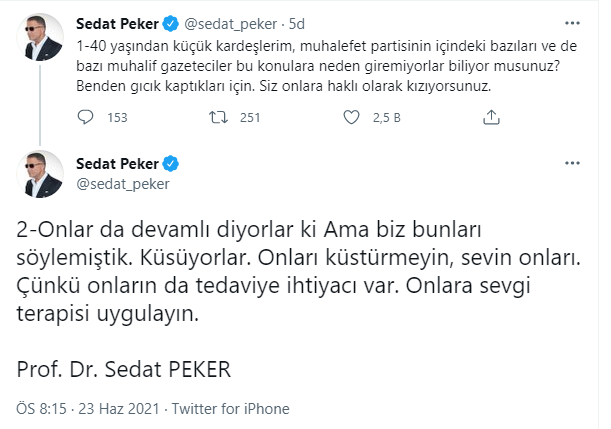Viewport: 611px width, 429px height.
Task: Open the 'Twitter for iPhone' source link
Action: coord(231,409)
